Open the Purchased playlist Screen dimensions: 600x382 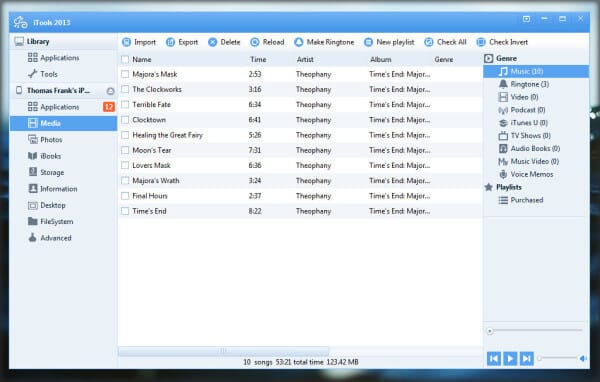pyautogui.click(x=521, y=200)
